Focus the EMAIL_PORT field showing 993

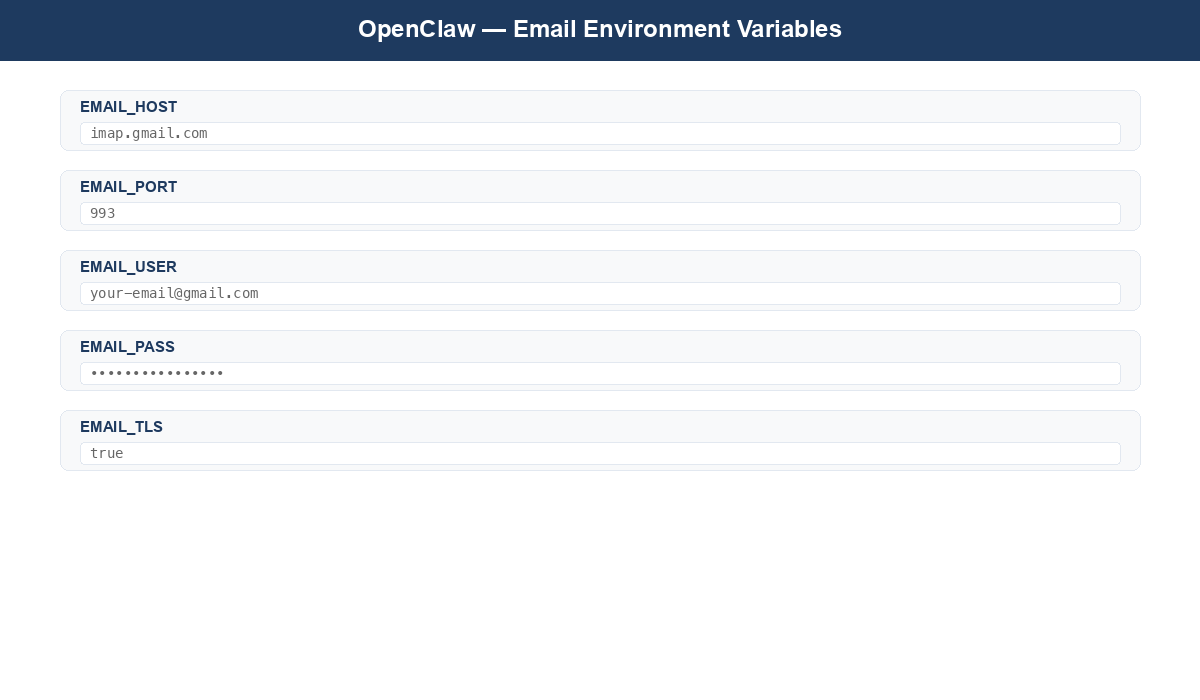(600, 213)
